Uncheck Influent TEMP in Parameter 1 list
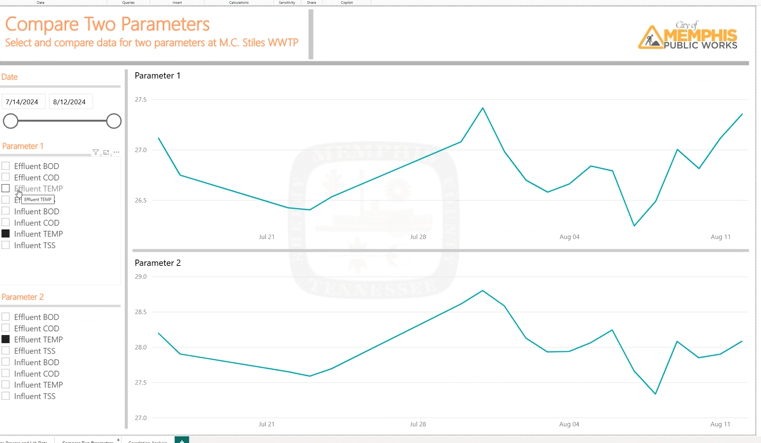This screenshot has height=443, width=761. [6, 234]
